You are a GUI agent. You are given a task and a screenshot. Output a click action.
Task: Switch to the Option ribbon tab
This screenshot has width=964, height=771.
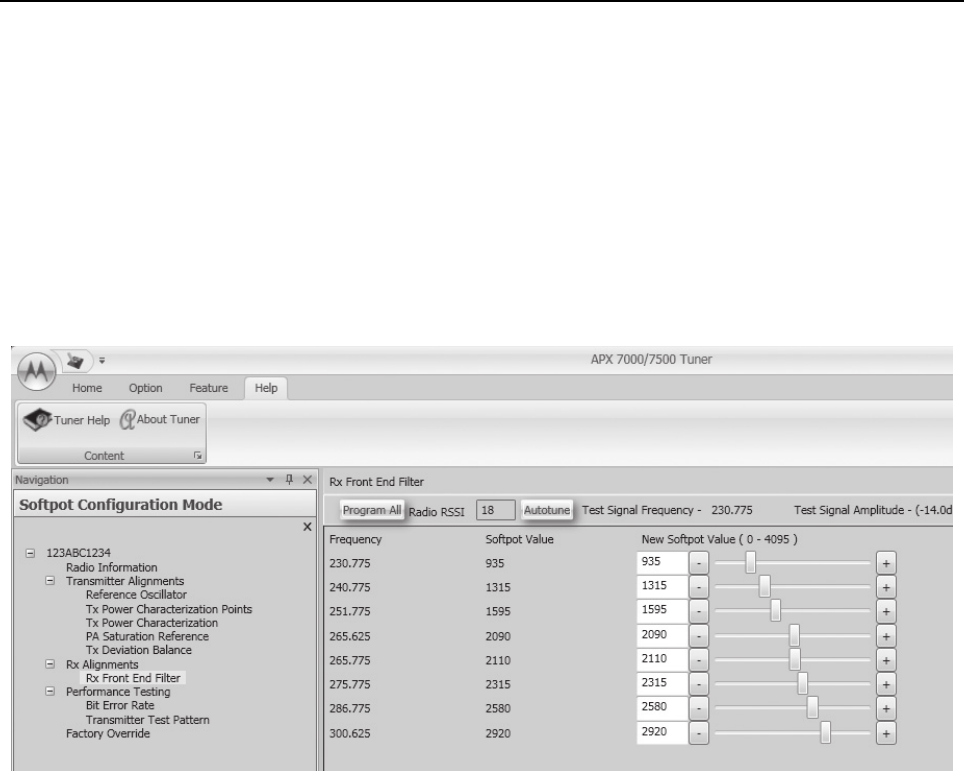[146, 388]
